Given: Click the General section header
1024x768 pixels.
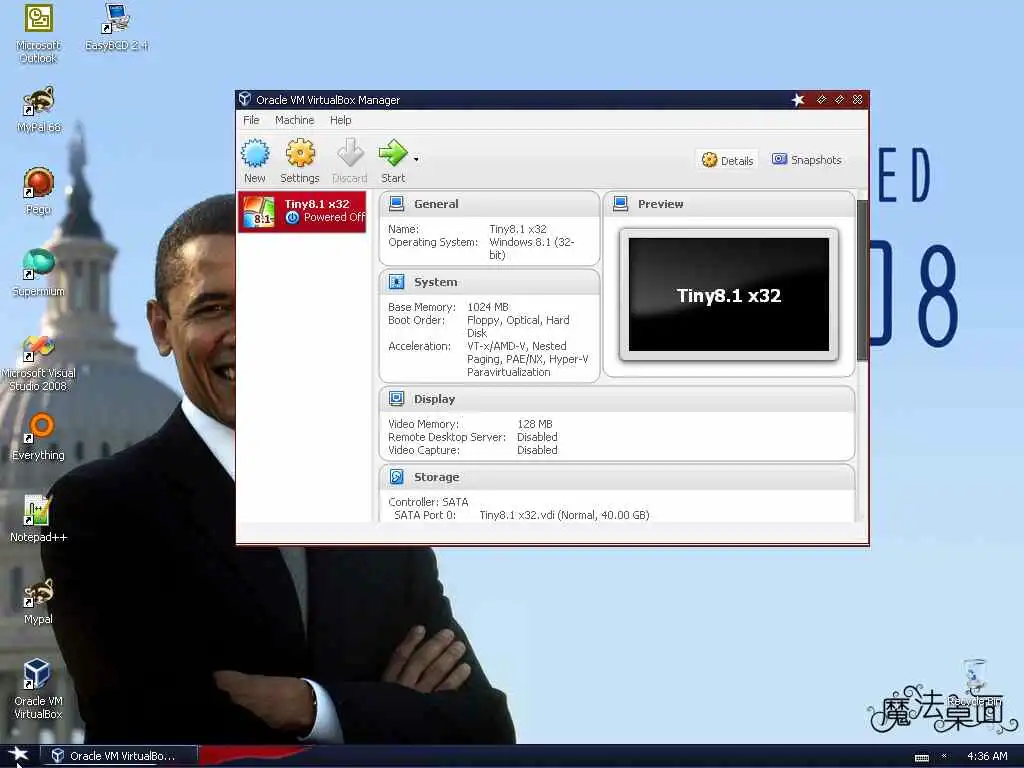Looking at the screenshot, I should pyautogui.click(x=489, y=204).
